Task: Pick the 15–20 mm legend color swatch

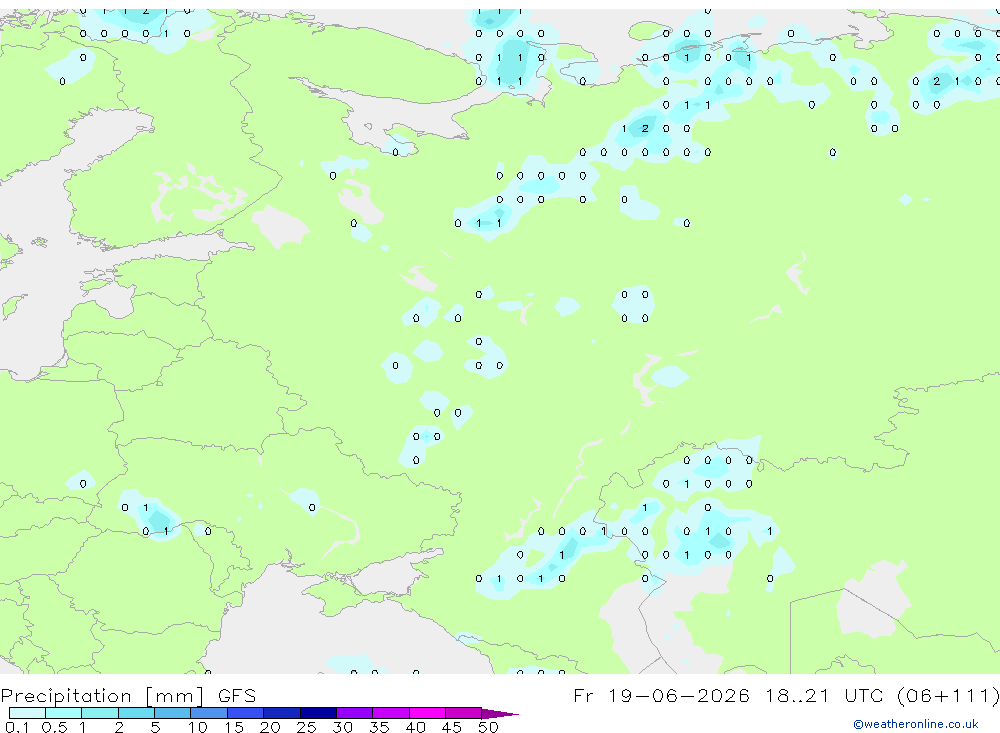Action: [245, 713]
